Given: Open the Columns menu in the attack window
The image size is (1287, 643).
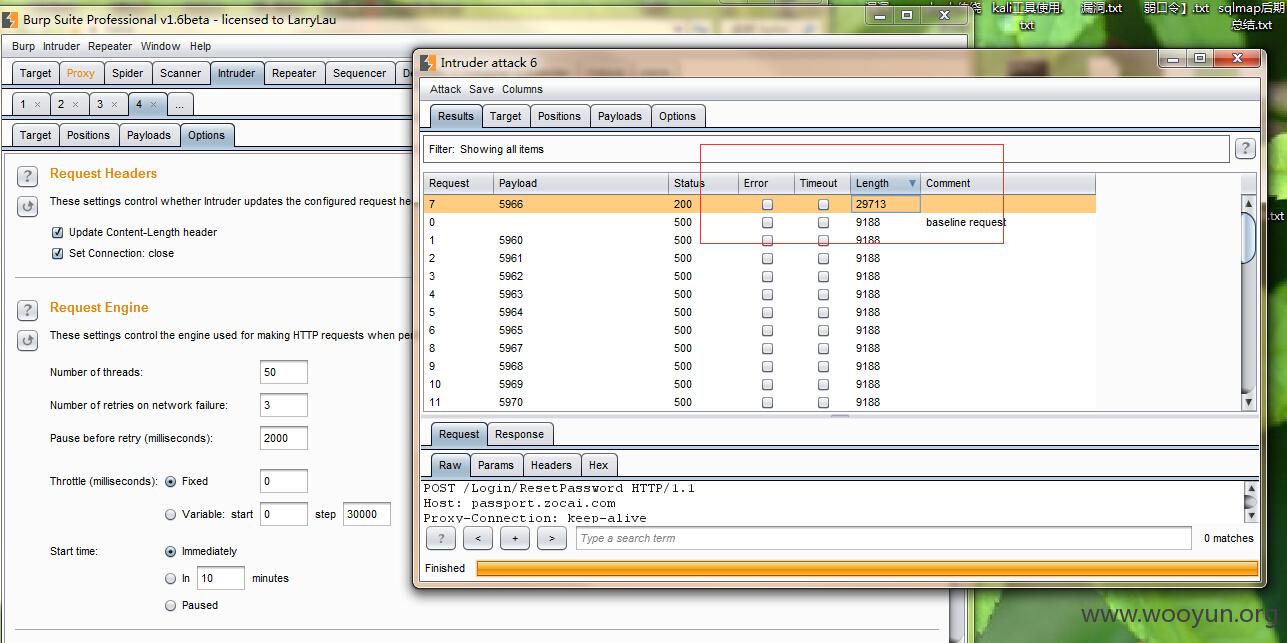Looking at the screenshot, I should point(522,89).
